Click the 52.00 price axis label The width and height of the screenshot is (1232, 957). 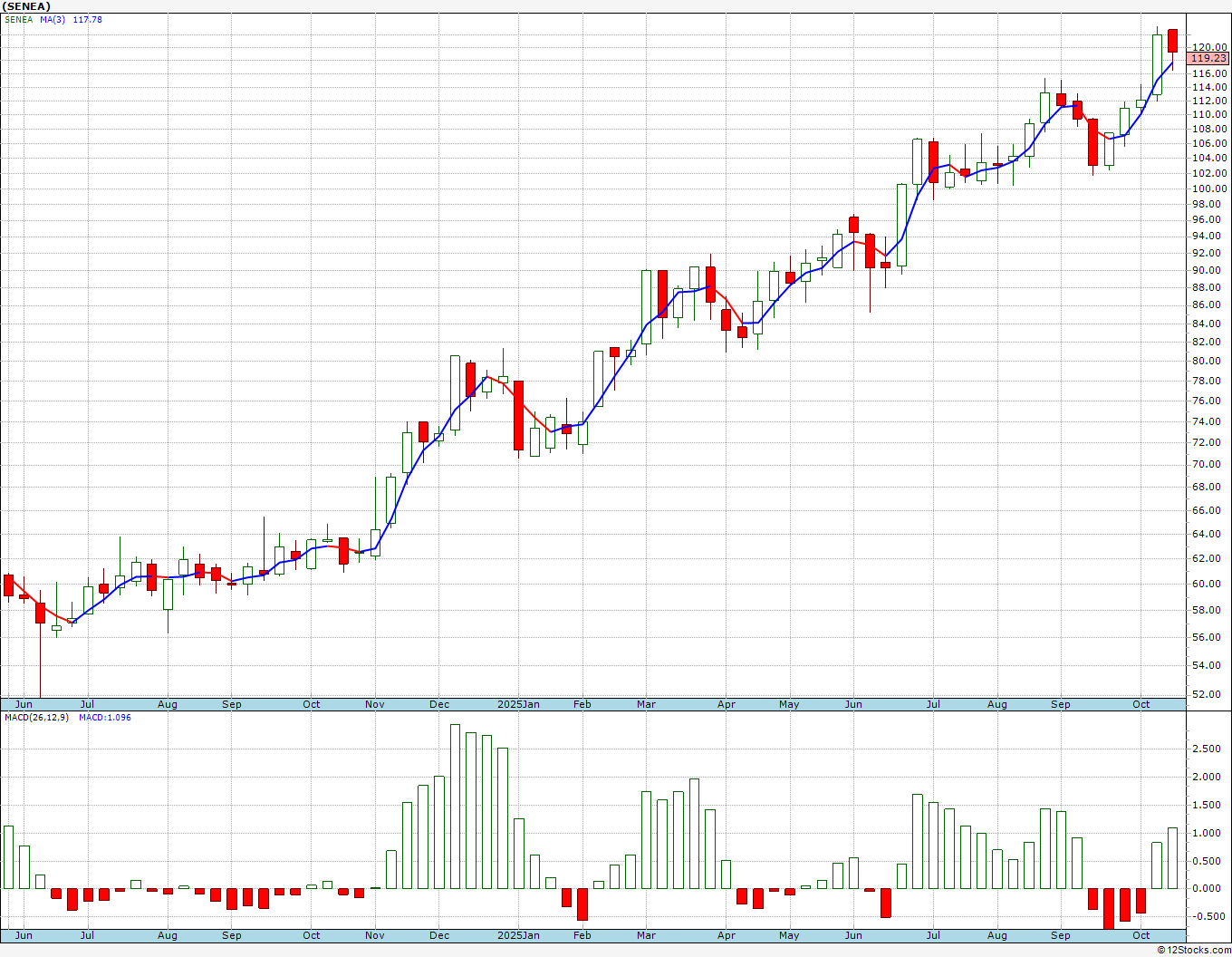pos(1210,694)
